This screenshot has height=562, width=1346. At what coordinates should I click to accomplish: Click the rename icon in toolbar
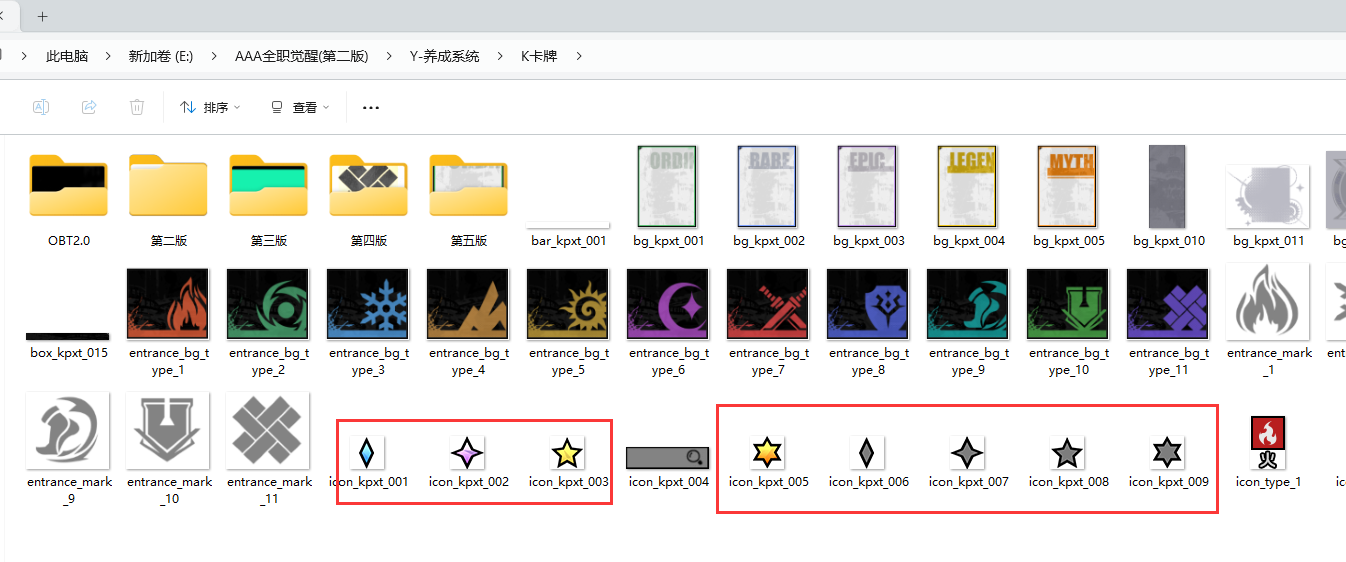pos(41,107)
